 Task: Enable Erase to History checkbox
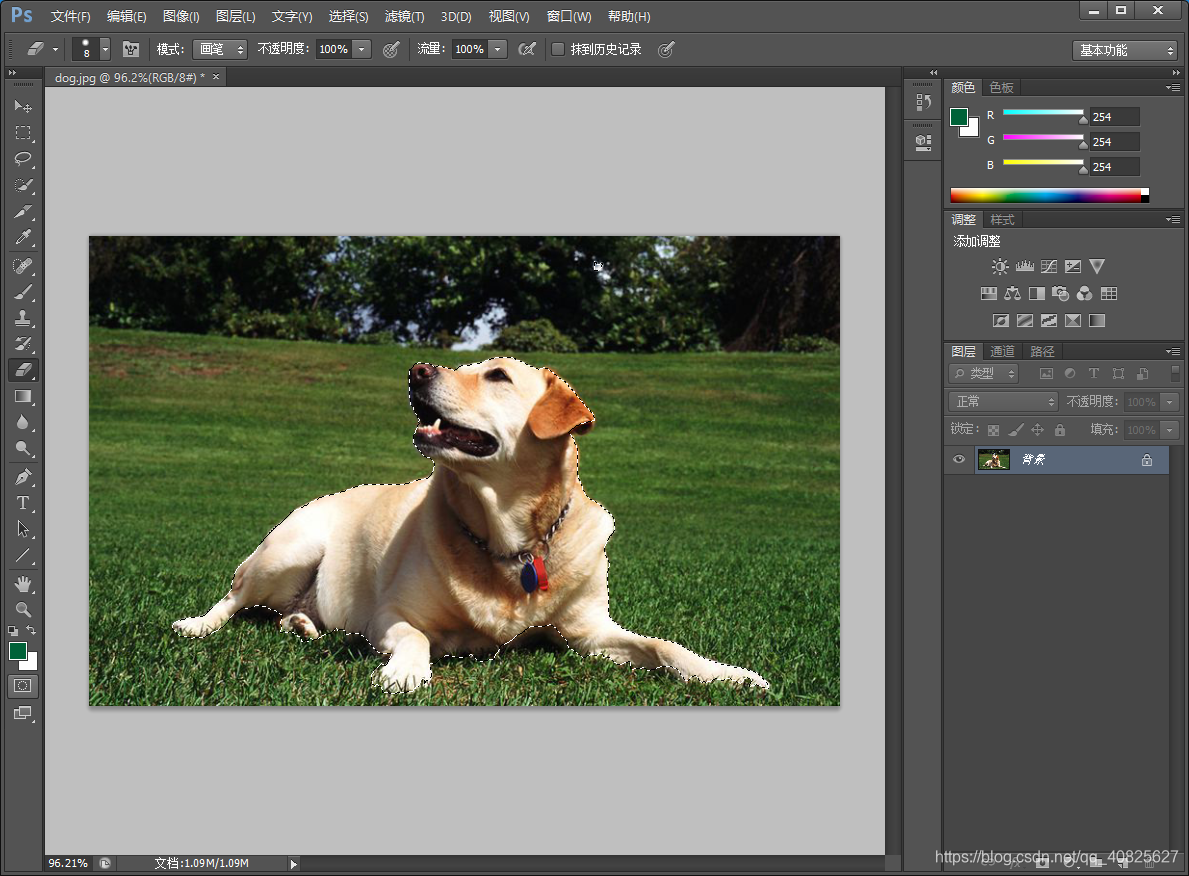point(558,49)
